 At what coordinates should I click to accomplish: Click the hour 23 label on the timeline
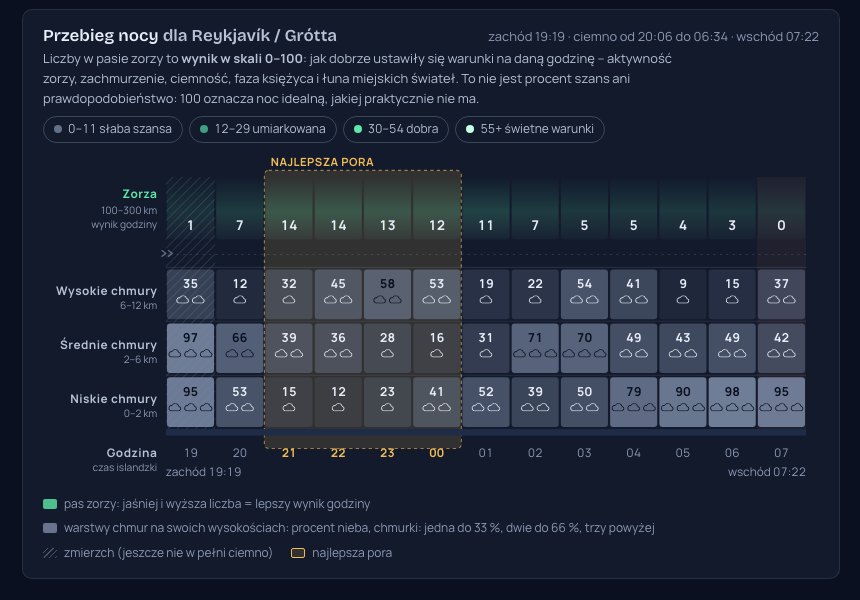[x=387, y=453]
